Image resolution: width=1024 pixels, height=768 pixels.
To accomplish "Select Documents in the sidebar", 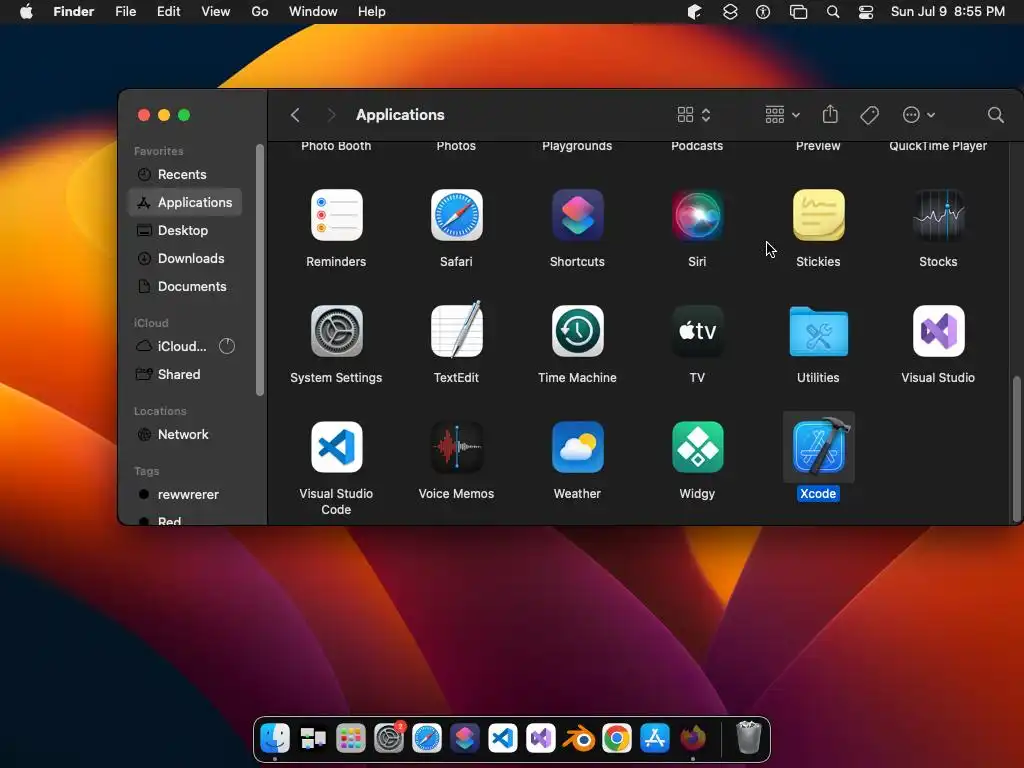I will [185, 287].
